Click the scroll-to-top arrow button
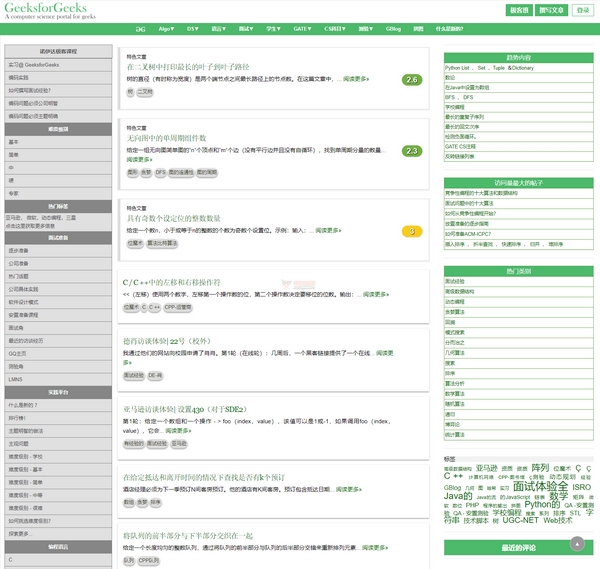The height and width of the screenshot is (569, 600). click(x=577, y=543)
